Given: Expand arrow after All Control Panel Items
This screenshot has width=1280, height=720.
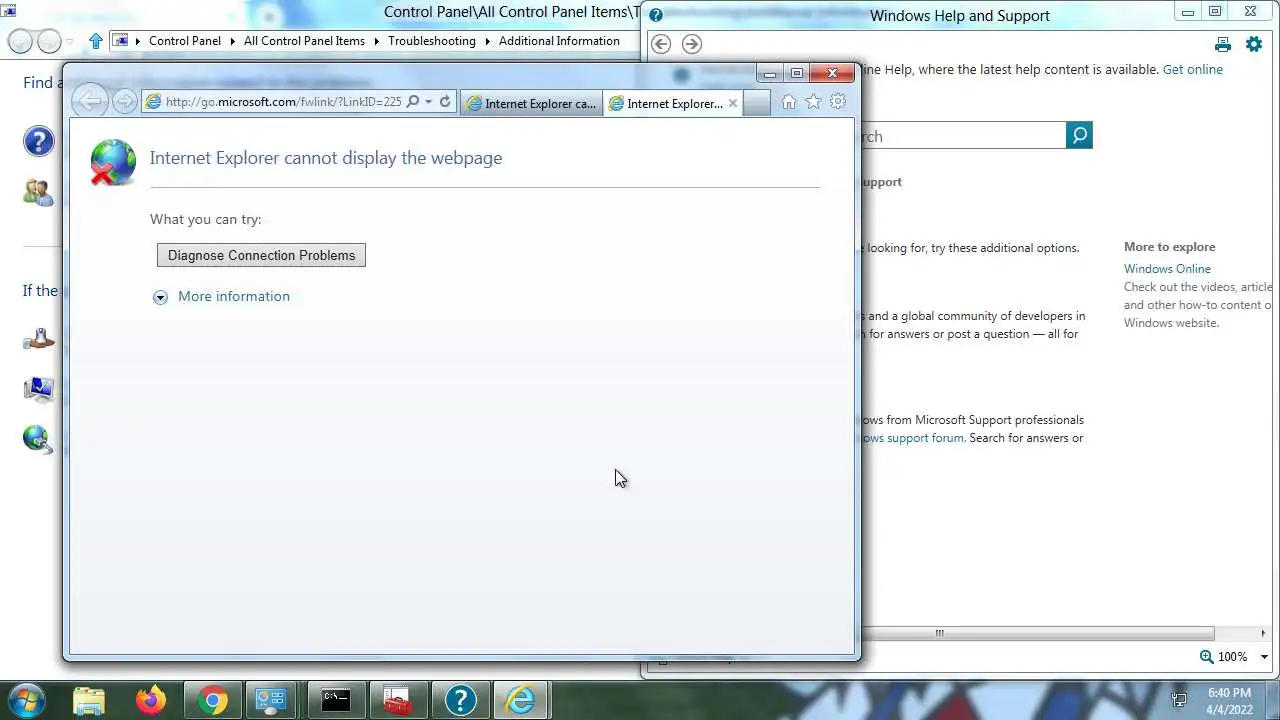Looking at the screenshot, I should tap(377, 41).
